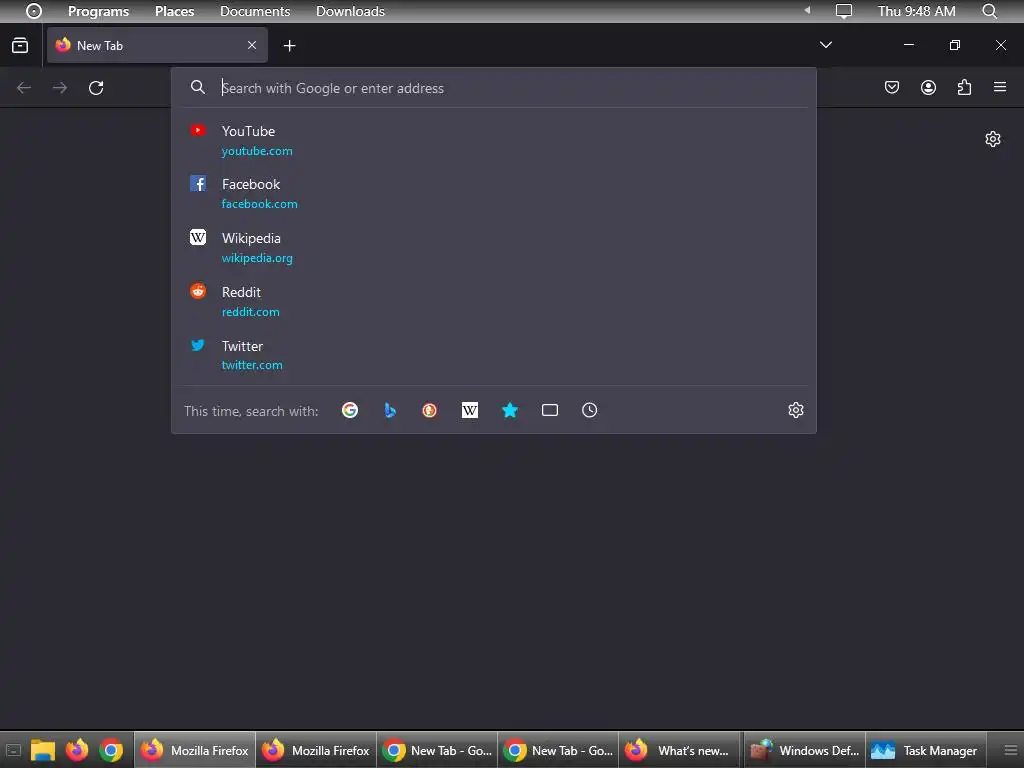
Task: Expand the list all tabs chevron
Action: [x=825, y=45]
